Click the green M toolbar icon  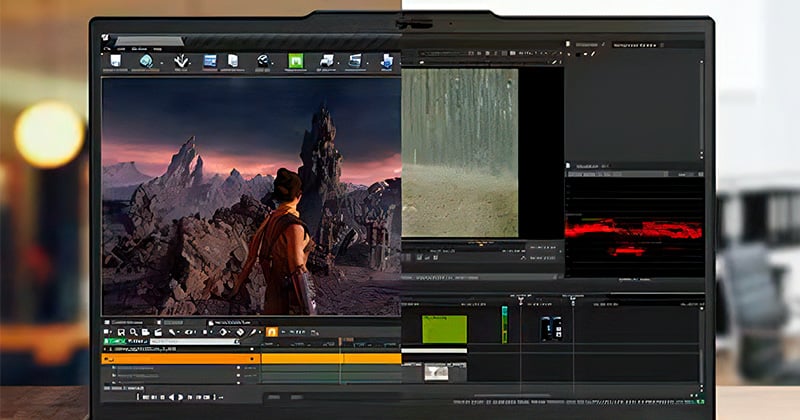[295, 62]
